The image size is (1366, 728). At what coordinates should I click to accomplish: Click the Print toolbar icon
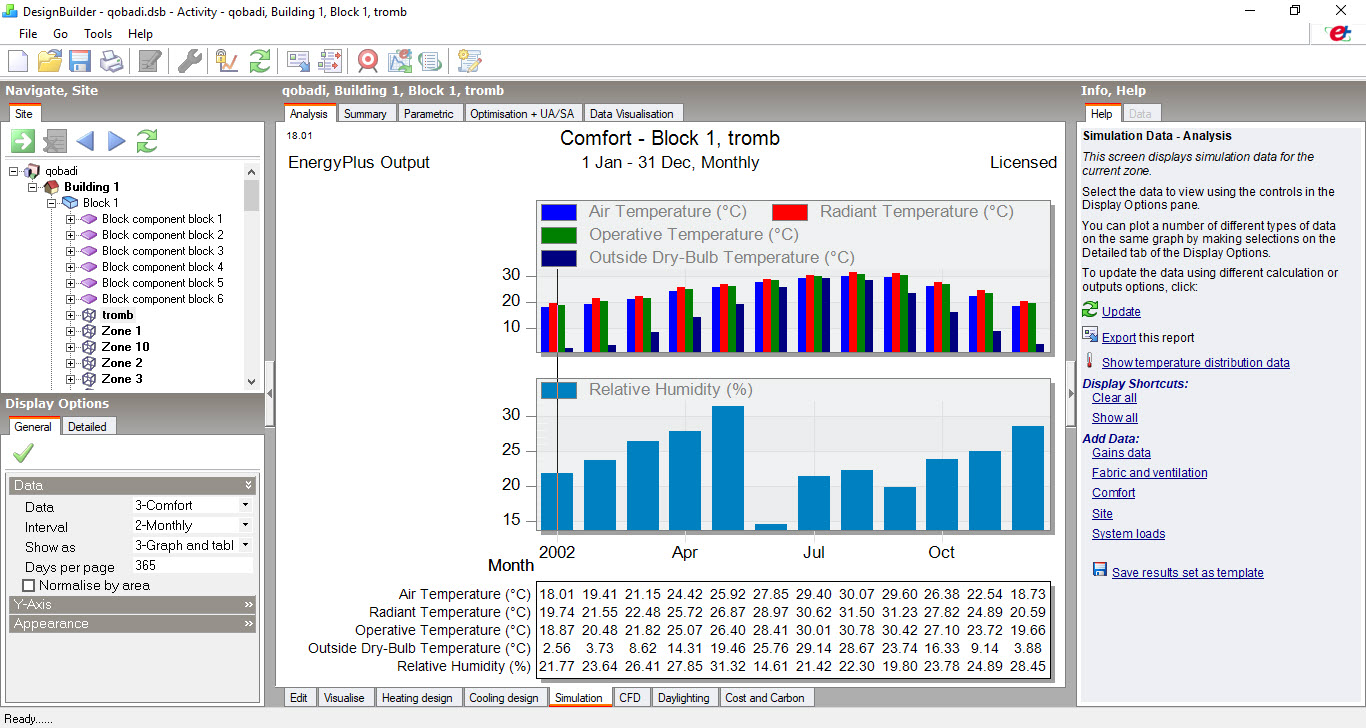click(111, 61)
